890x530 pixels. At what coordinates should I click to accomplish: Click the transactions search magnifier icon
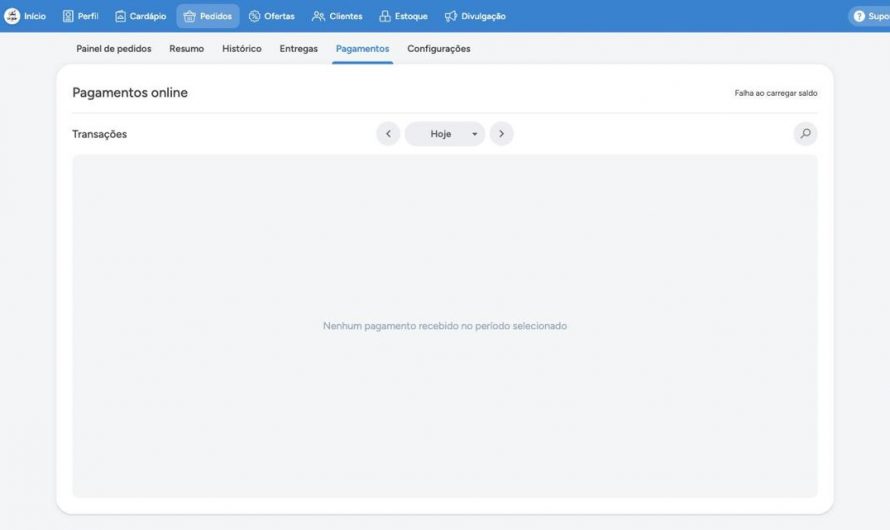click(x=805, y=134)
